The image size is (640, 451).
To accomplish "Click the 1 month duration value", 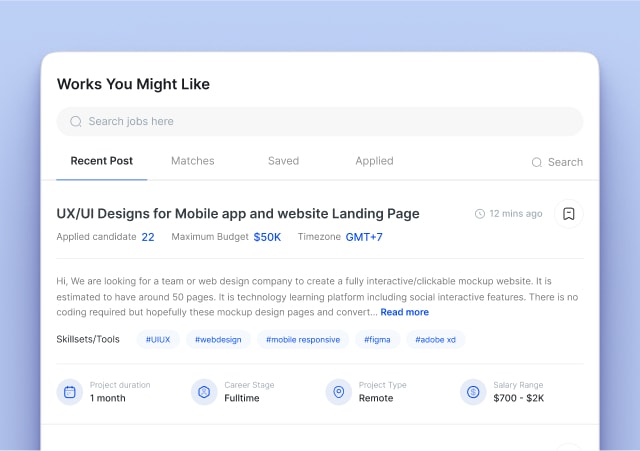I will tap(108, 398).
